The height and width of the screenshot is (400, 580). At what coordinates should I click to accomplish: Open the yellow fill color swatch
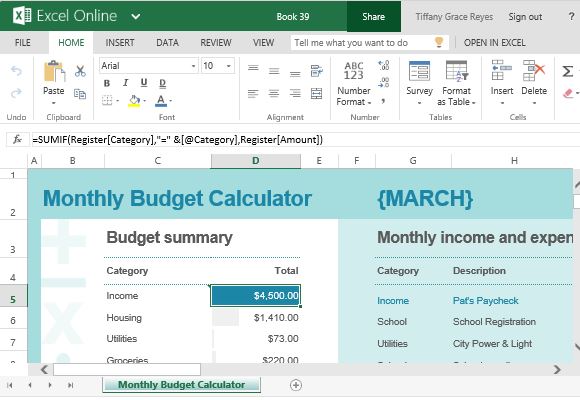coord(134,101)
